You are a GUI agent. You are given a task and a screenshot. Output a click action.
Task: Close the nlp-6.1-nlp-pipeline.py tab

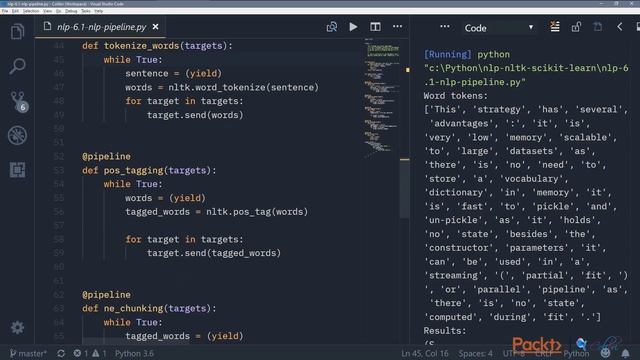click(156, 27)
